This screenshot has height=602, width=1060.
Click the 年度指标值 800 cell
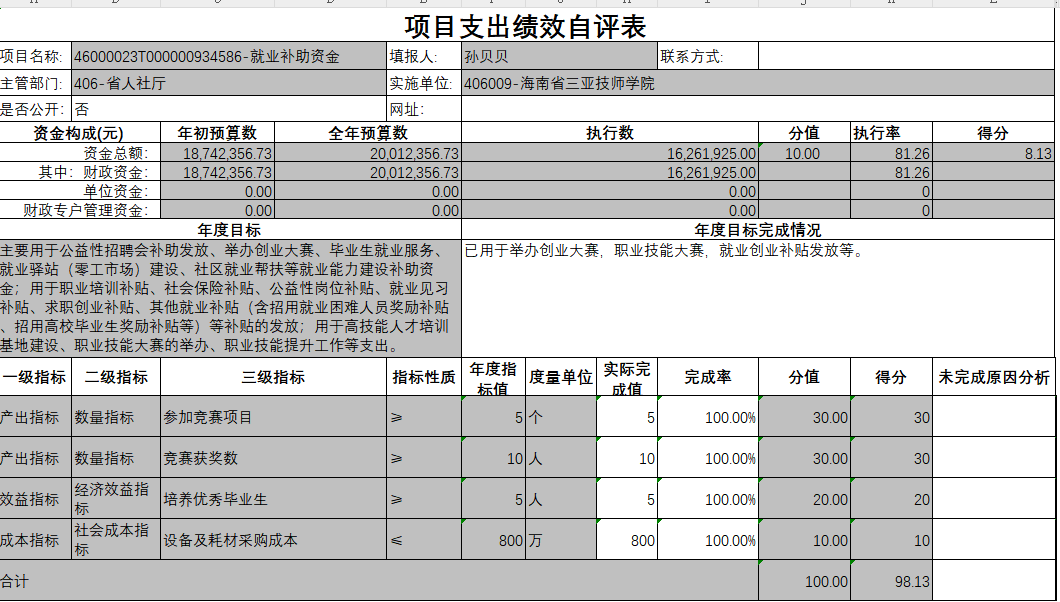point(493,539)
